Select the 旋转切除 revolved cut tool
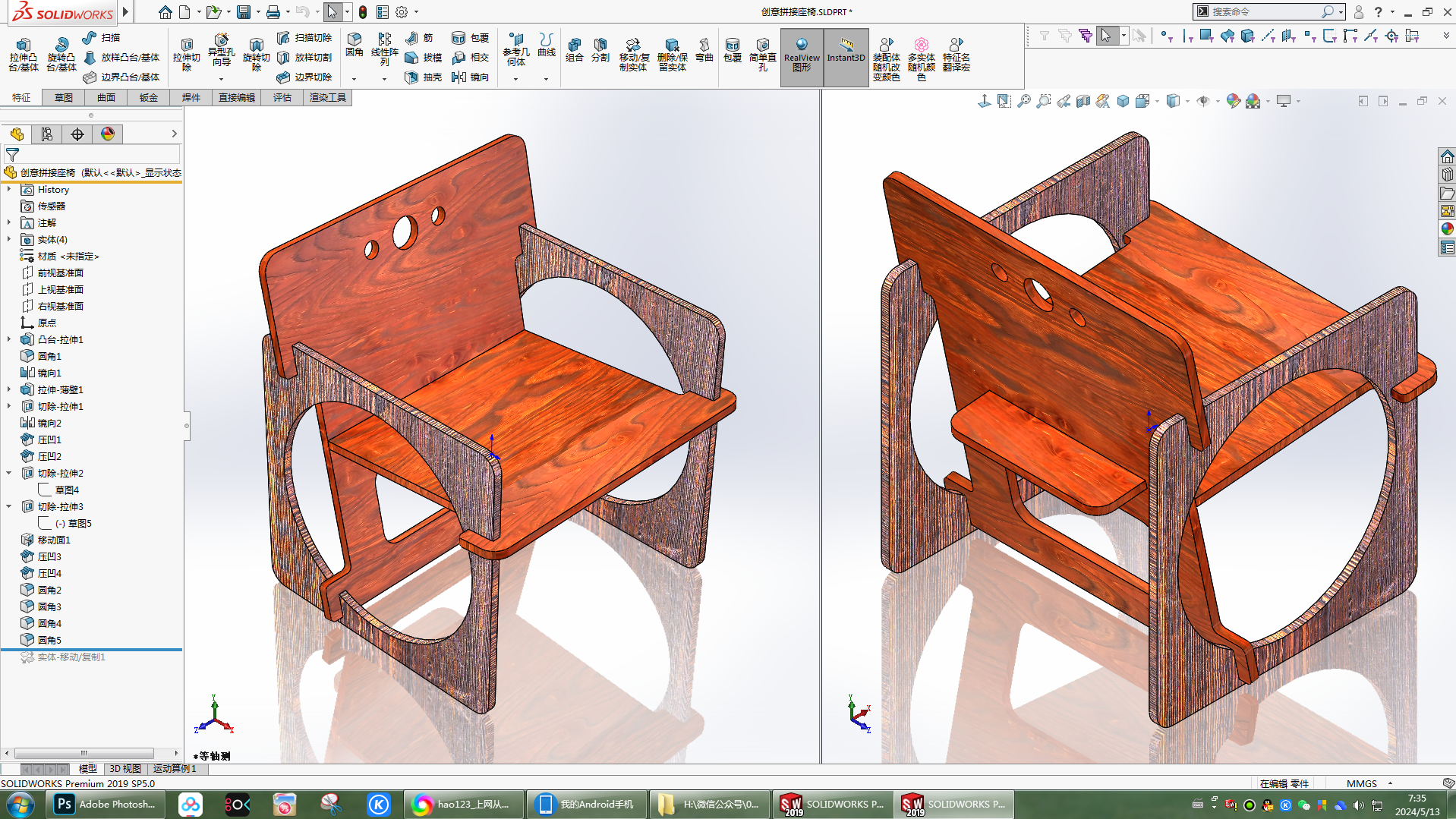1456x819 pixels. tap(257, 54)
